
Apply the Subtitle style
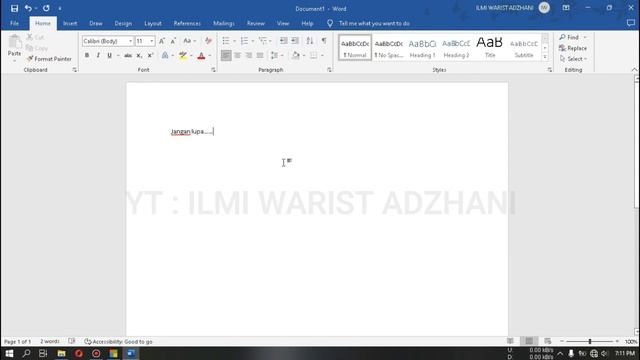(x=524, y=48)
